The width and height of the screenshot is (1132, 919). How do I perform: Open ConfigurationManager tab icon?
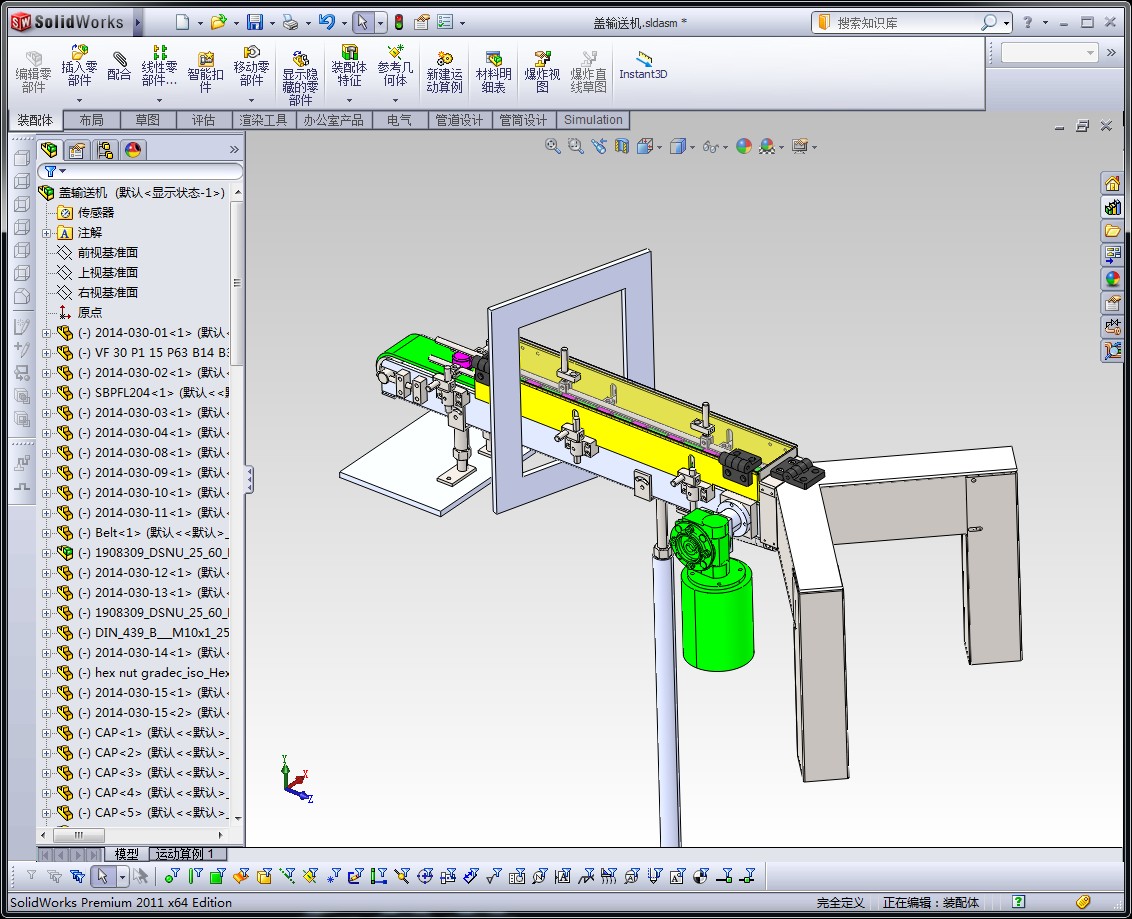105,149
